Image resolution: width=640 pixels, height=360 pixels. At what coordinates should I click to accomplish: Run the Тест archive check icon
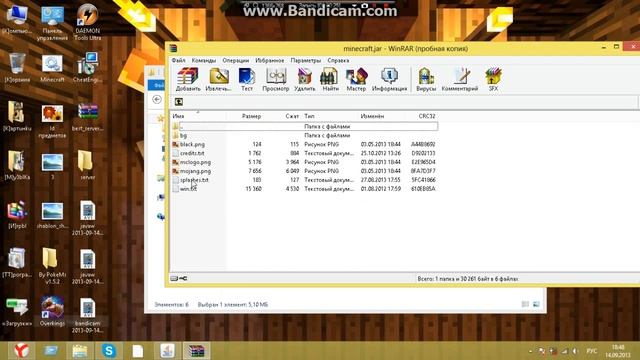pos(247,79)
